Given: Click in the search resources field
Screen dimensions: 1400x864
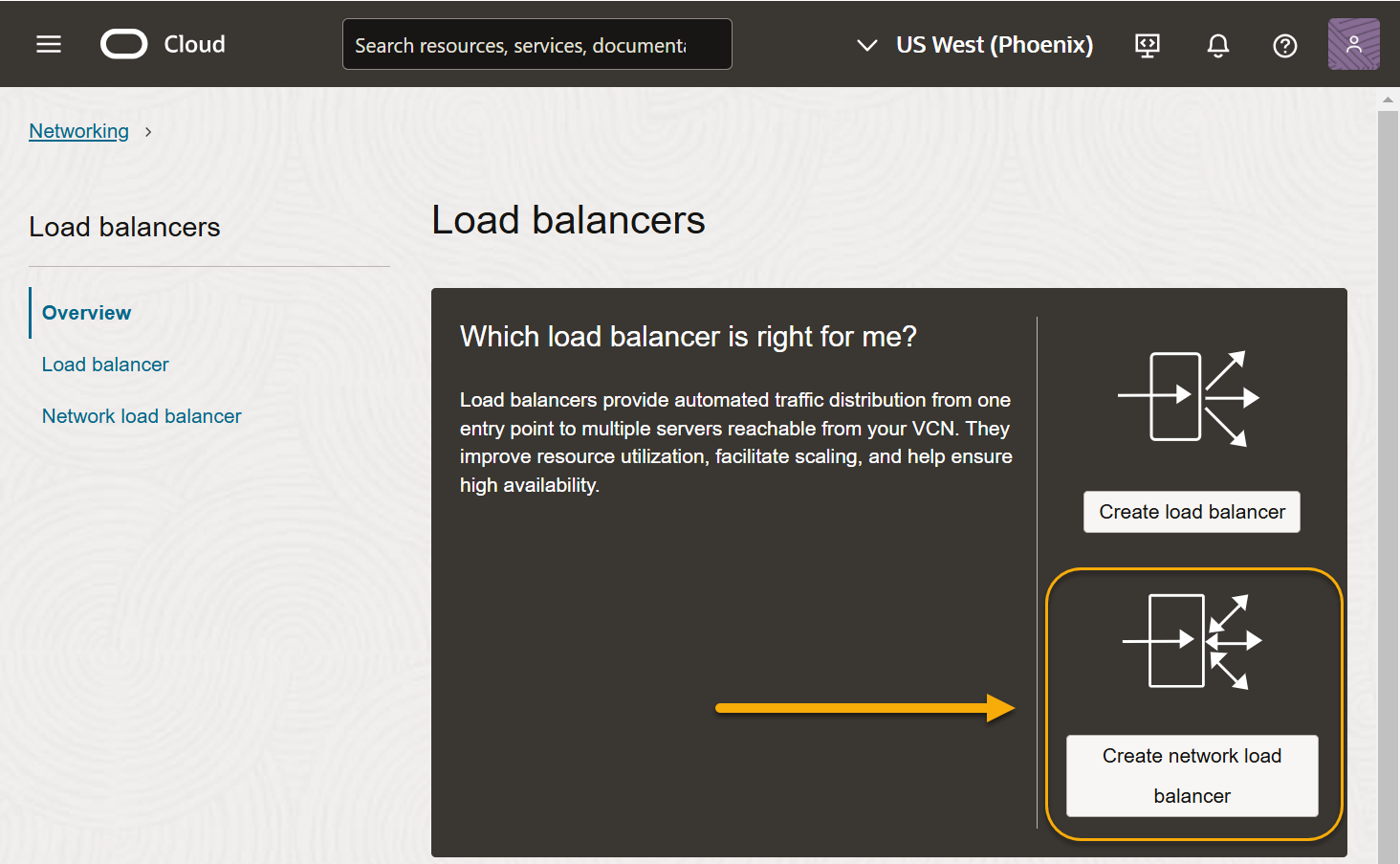Looking at the screenshot, I should point(536,45).
